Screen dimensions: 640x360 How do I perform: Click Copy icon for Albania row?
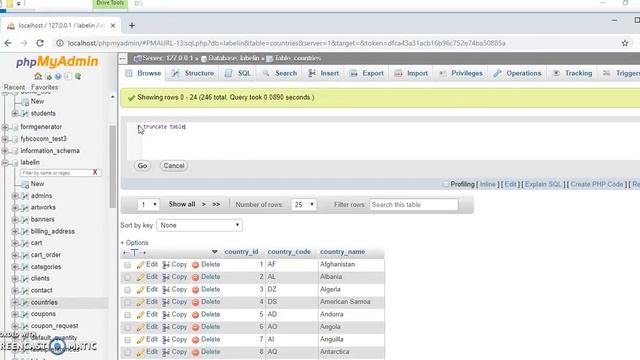[166, 277]
